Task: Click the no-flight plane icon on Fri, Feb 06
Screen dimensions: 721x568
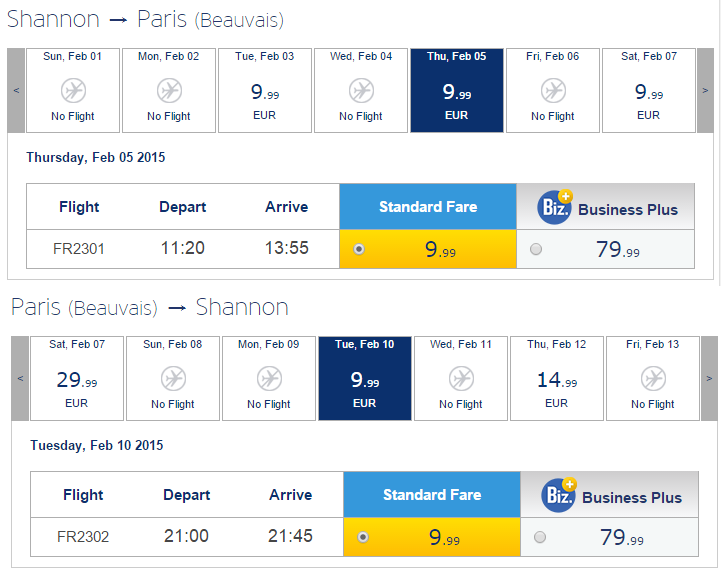Action: pos(553,91)
